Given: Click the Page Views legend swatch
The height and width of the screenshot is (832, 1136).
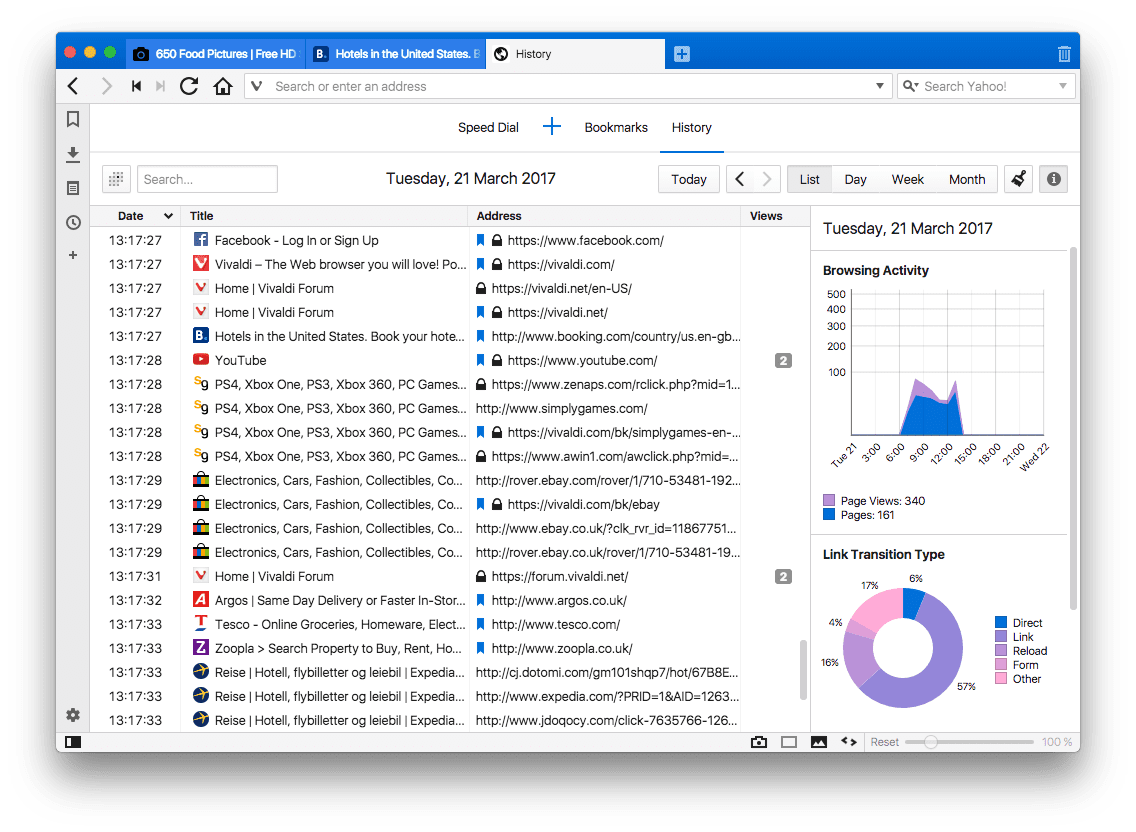Looking at the screenshot, I should click(x=829, y=500).
